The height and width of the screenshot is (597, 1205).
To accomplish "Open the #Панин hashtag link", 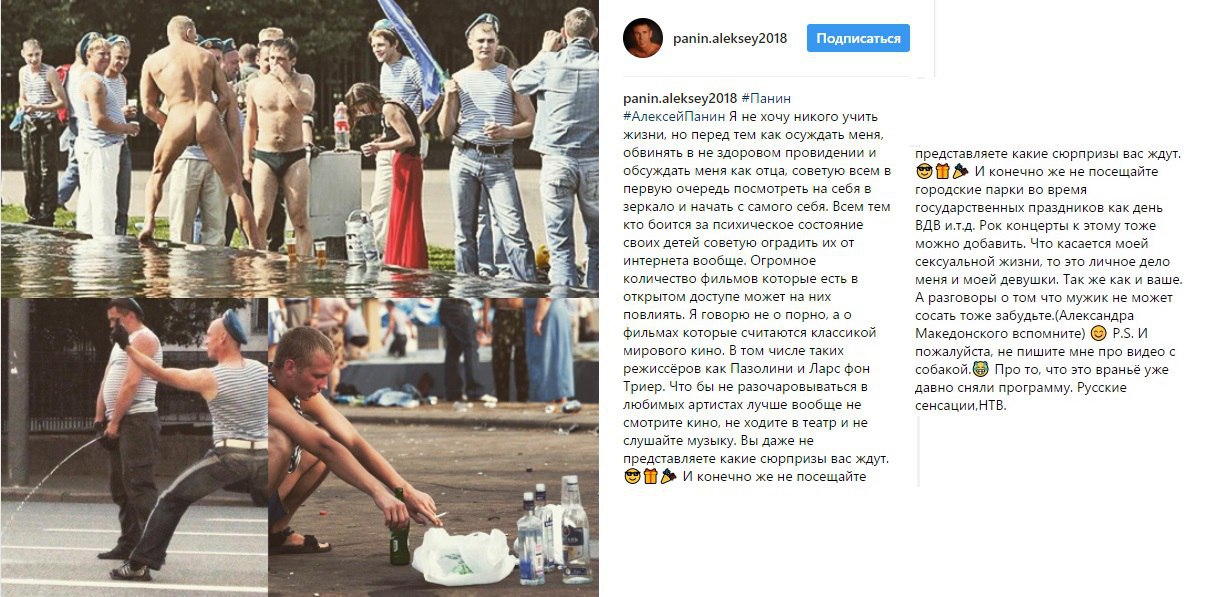I will 766,99.
